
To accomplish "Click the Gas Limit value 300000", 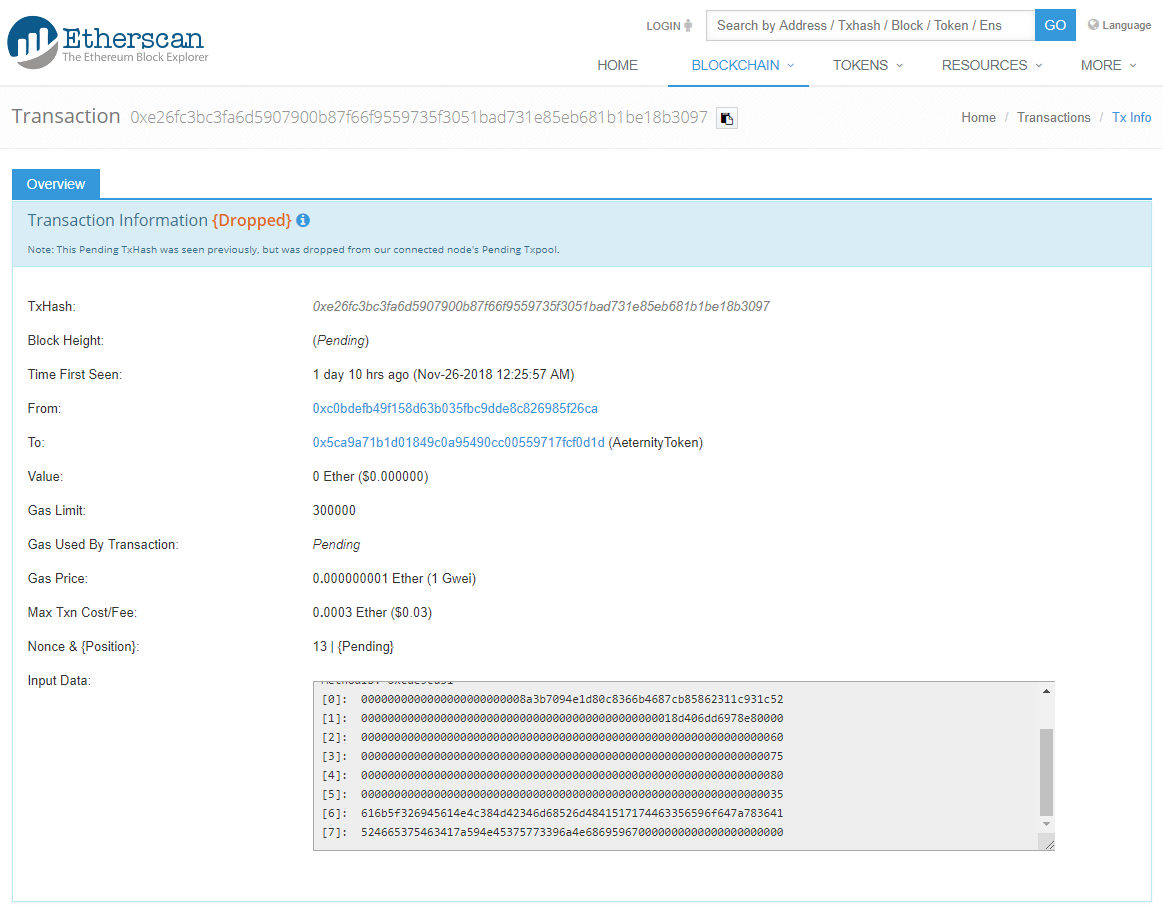I will pyautogui.click(x=334, y=510).
